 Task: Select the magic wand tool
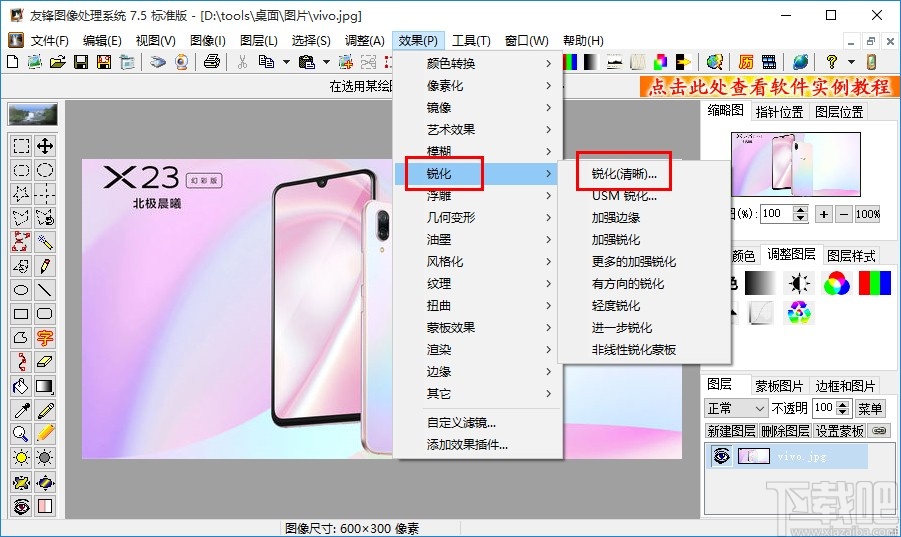tap(45, 242)
